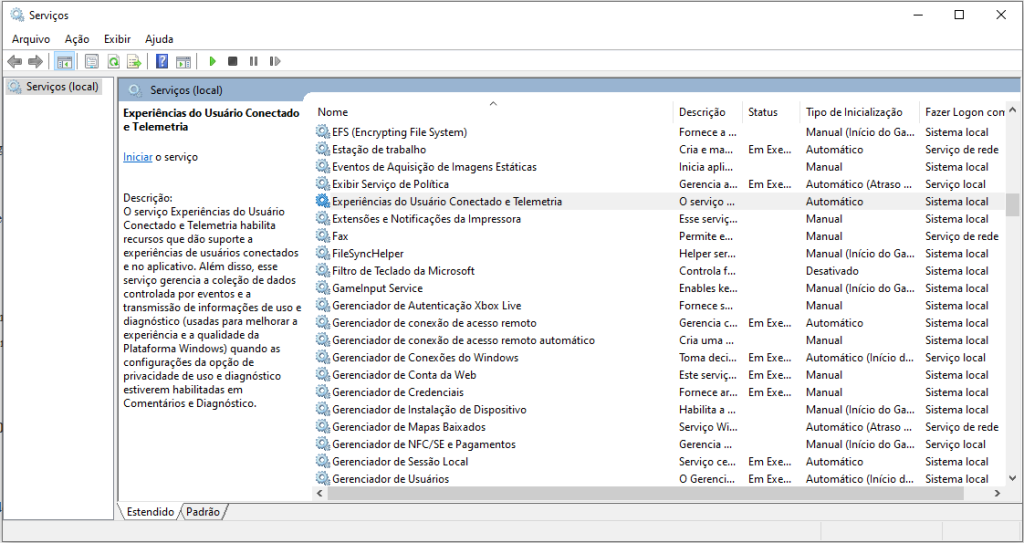Click the horizontal scrollbar right arrow
1024x543 pixels.
[x=997, y=493]
